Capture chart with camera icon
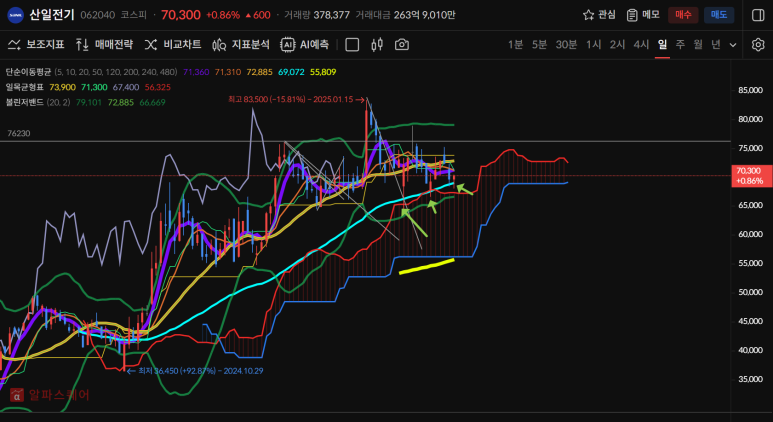Viewport: 773px width, 422px height. pyautogui.click(x=402, y=45)
